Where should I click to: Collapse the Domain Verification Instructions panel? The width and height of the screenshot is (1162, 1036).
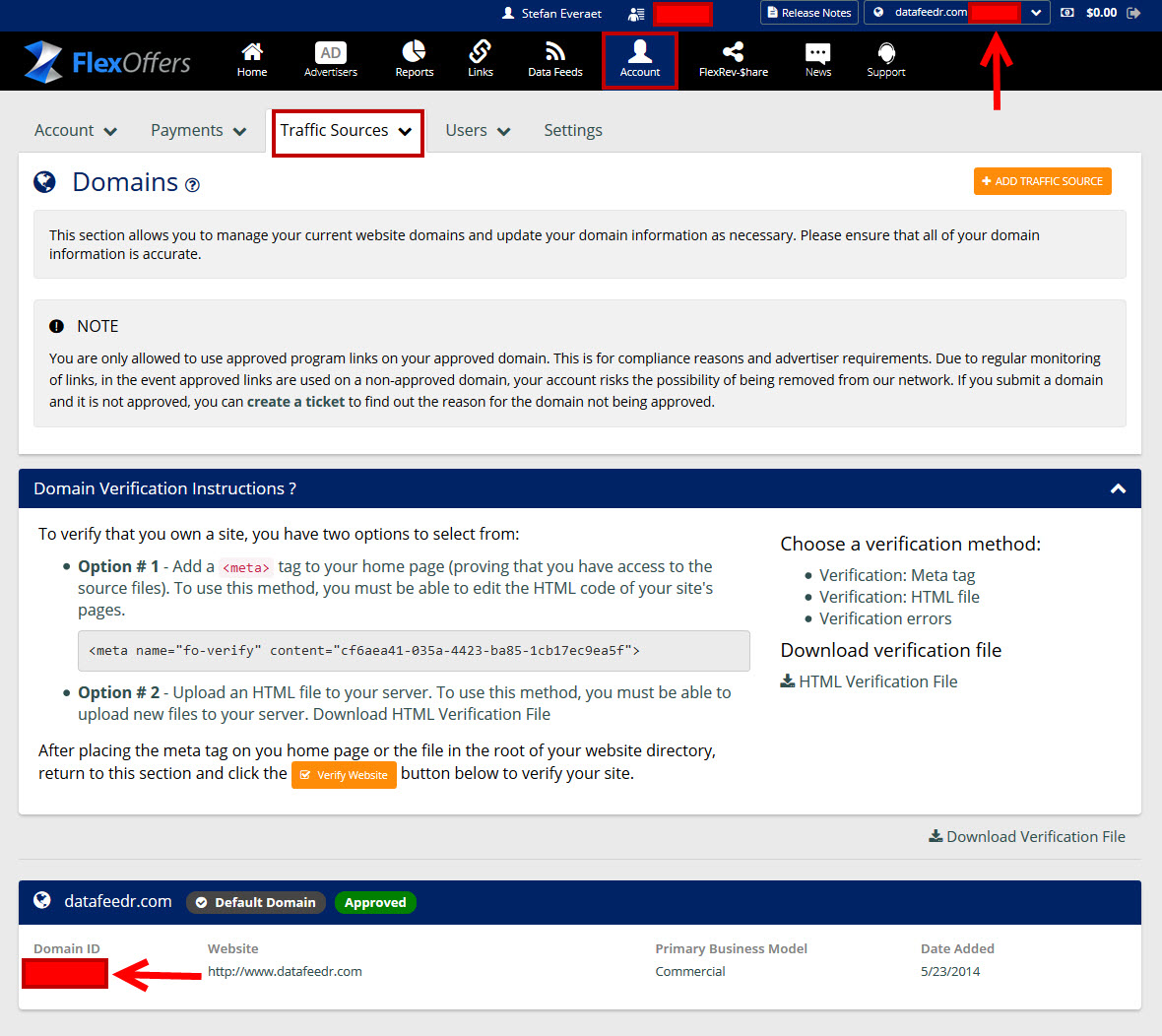pyautogui.click(x=1118, y=488)
